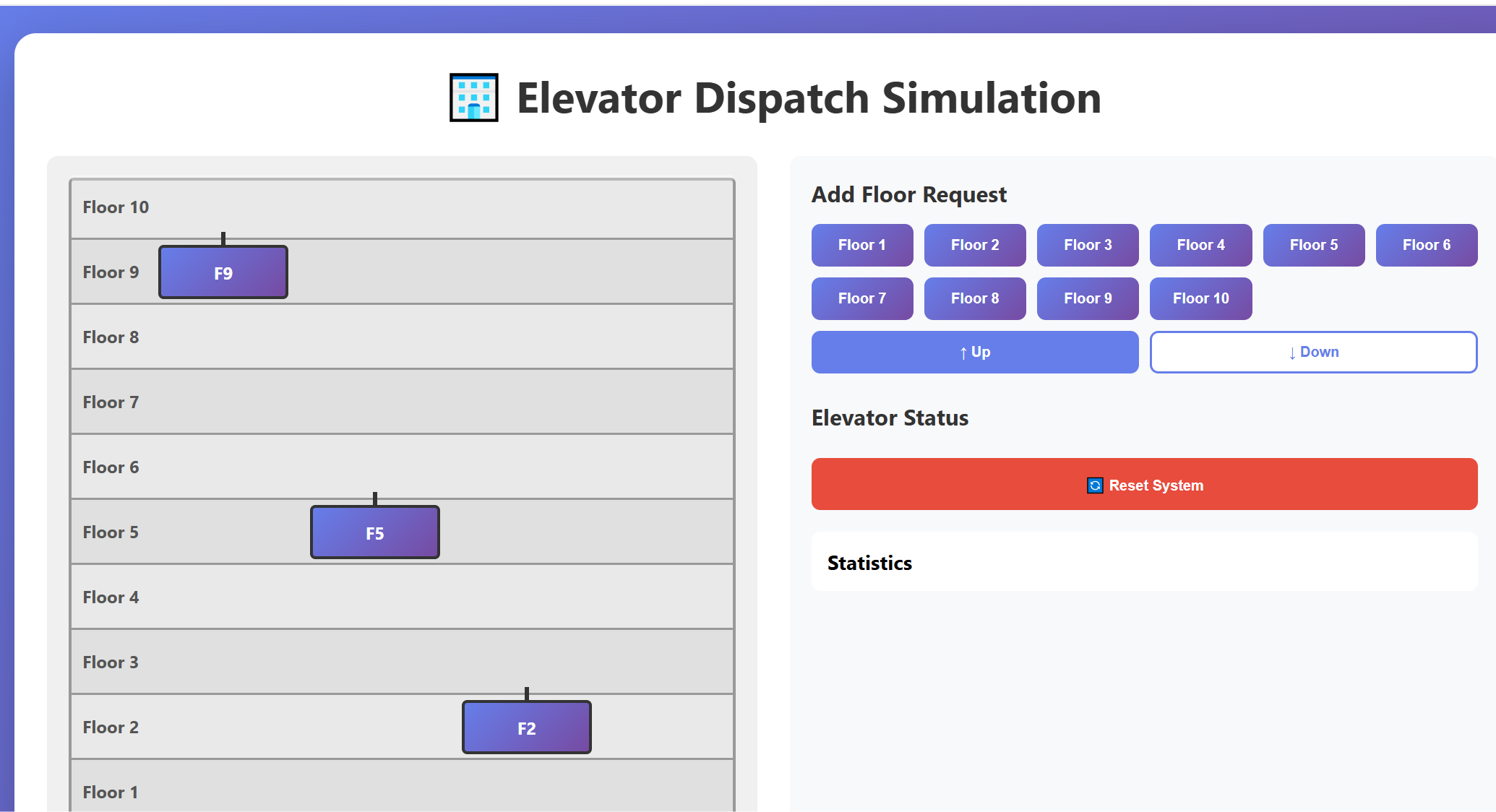Add a request for Floor 3
The height and width of the screenshot is (812, 1496).
[1088, 245]
